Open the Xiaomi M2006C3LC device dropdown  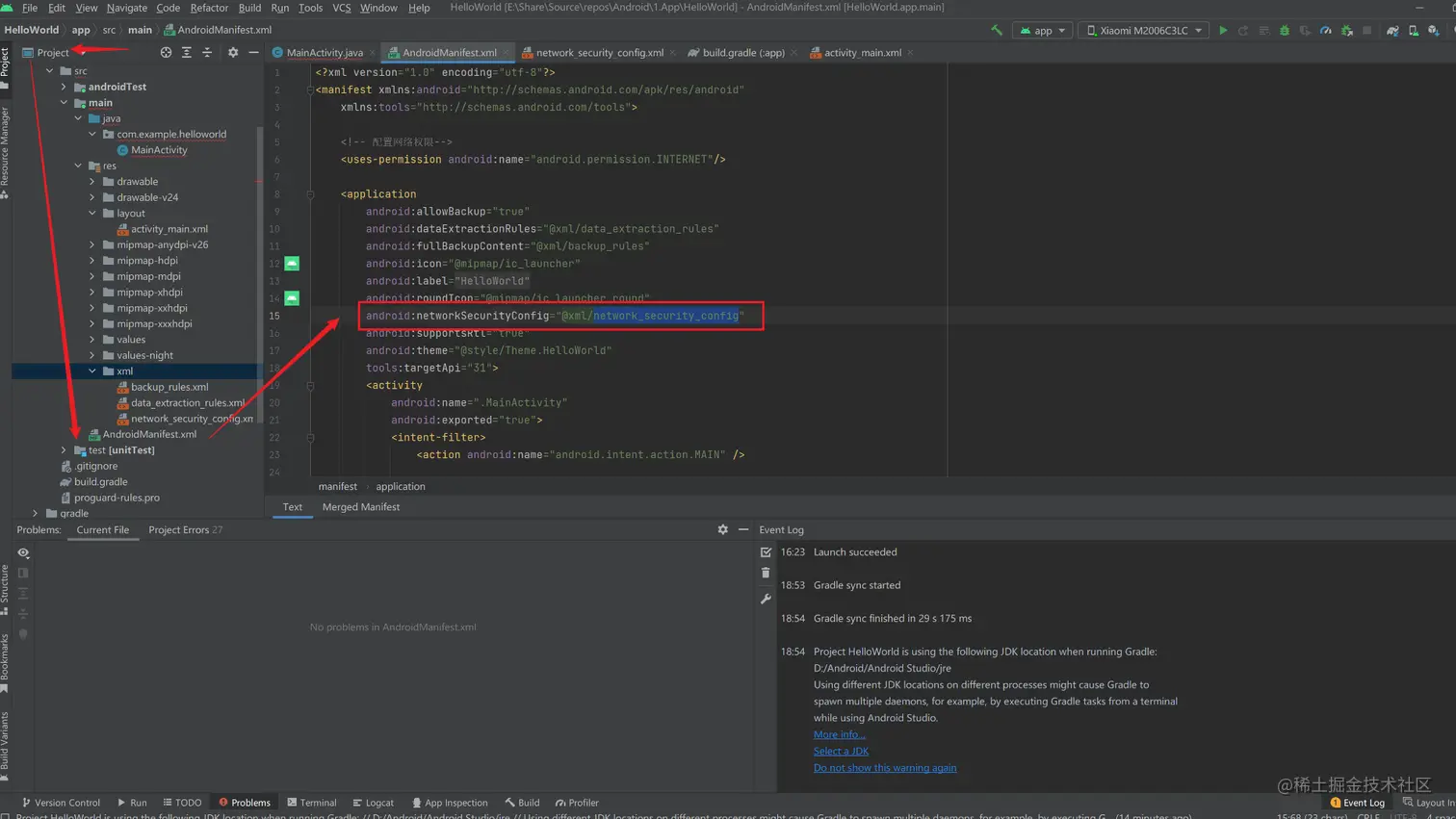pos(1144,31)
